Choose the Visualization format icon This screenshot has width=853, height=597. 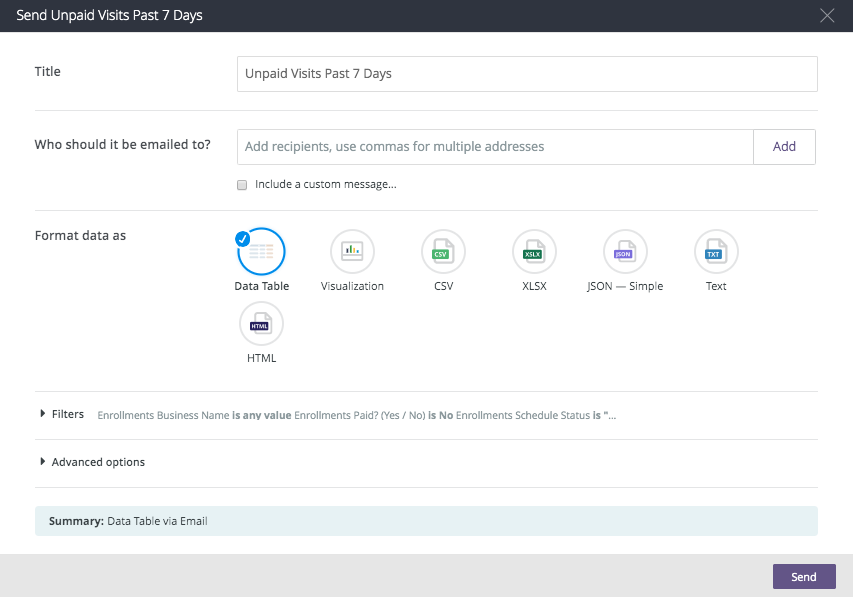coord(352,252)
